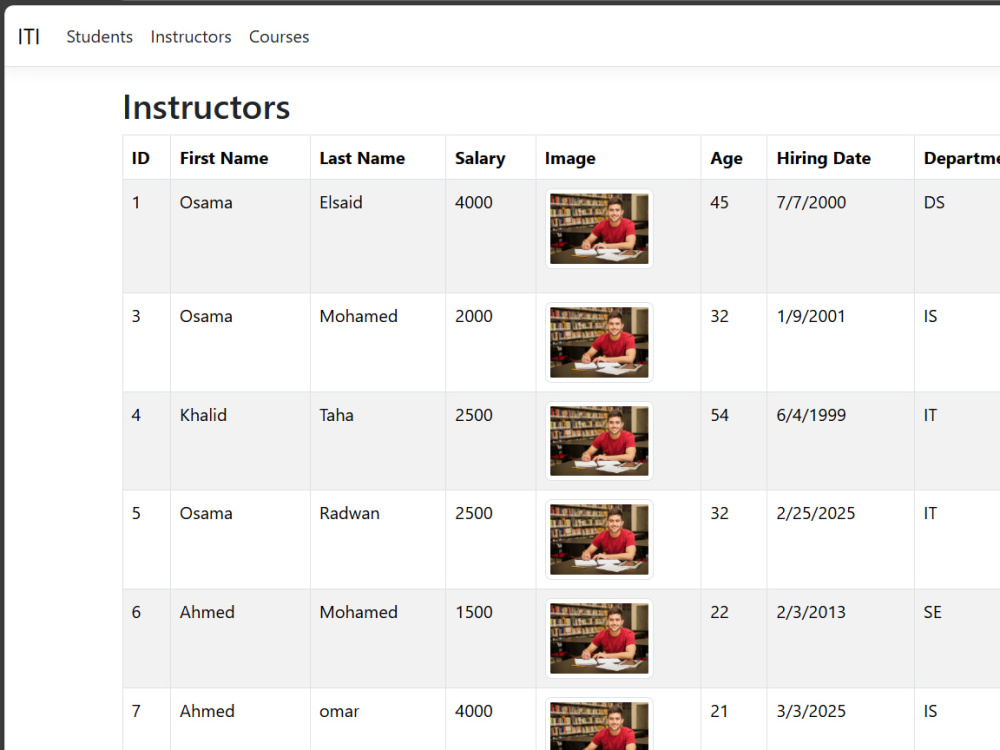This screenshot has width=1000, height=750.
Task: Click the First Name column header
Action: [x=224, y=158]
